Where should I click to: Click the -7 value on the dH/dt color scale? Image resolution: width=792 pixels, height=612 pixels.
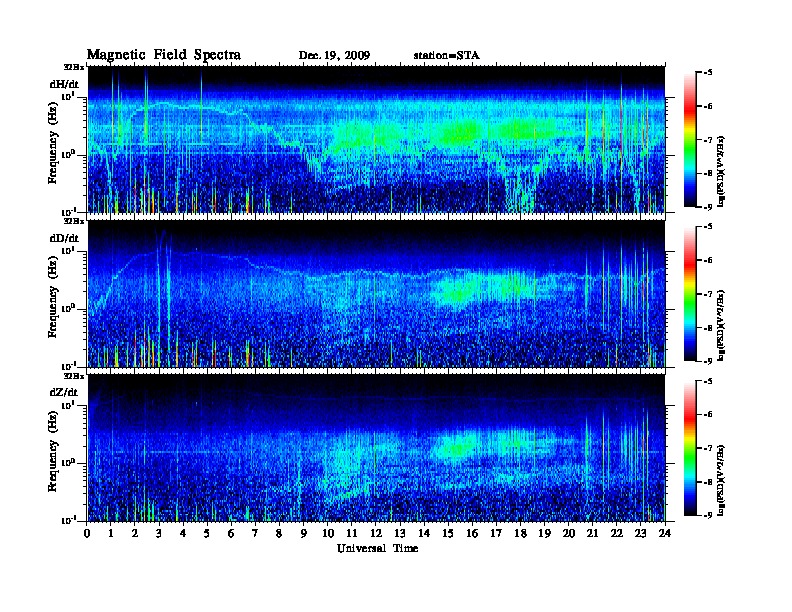click(708, 140)
